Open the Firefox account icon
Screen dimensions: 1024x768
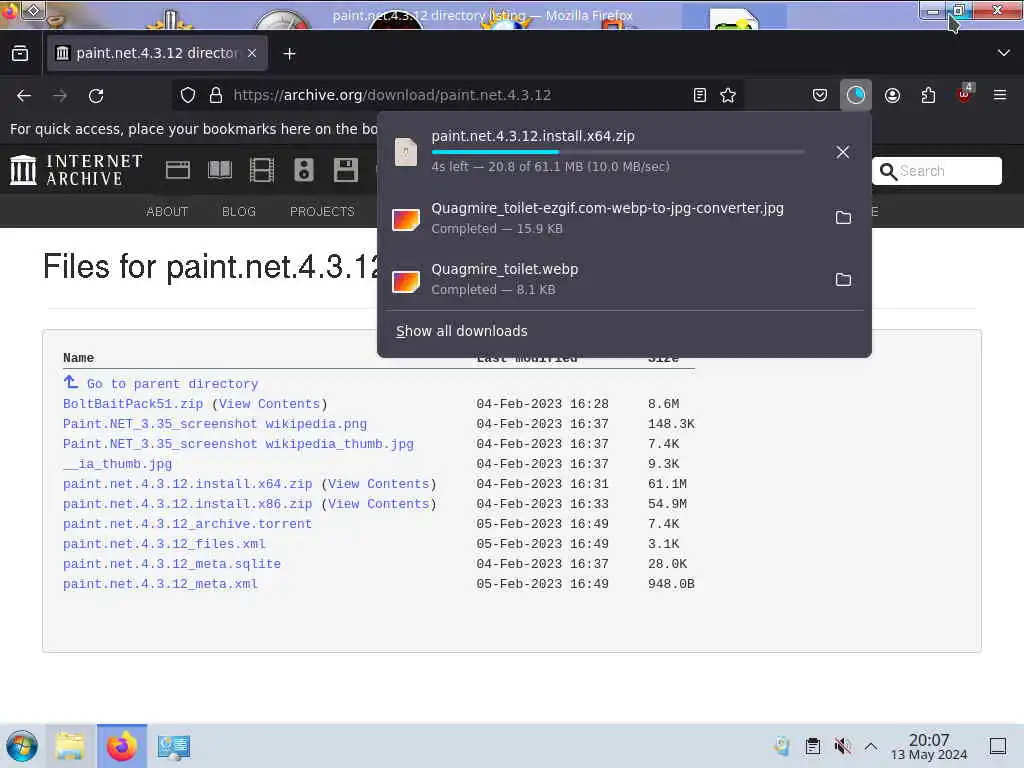coord(892,95)
